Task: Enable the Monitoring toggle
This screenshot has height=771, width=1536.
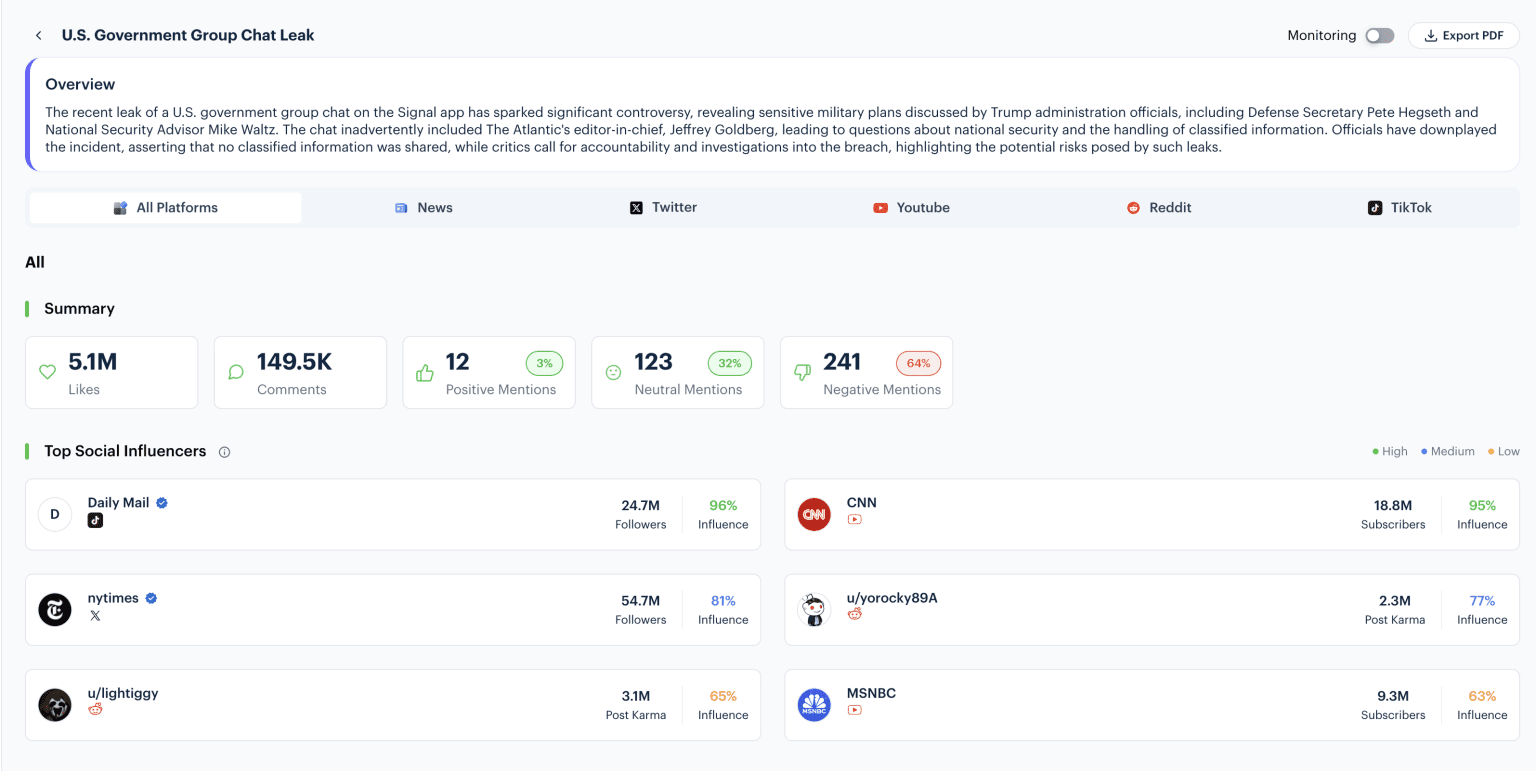Action: coord(1379,35)
